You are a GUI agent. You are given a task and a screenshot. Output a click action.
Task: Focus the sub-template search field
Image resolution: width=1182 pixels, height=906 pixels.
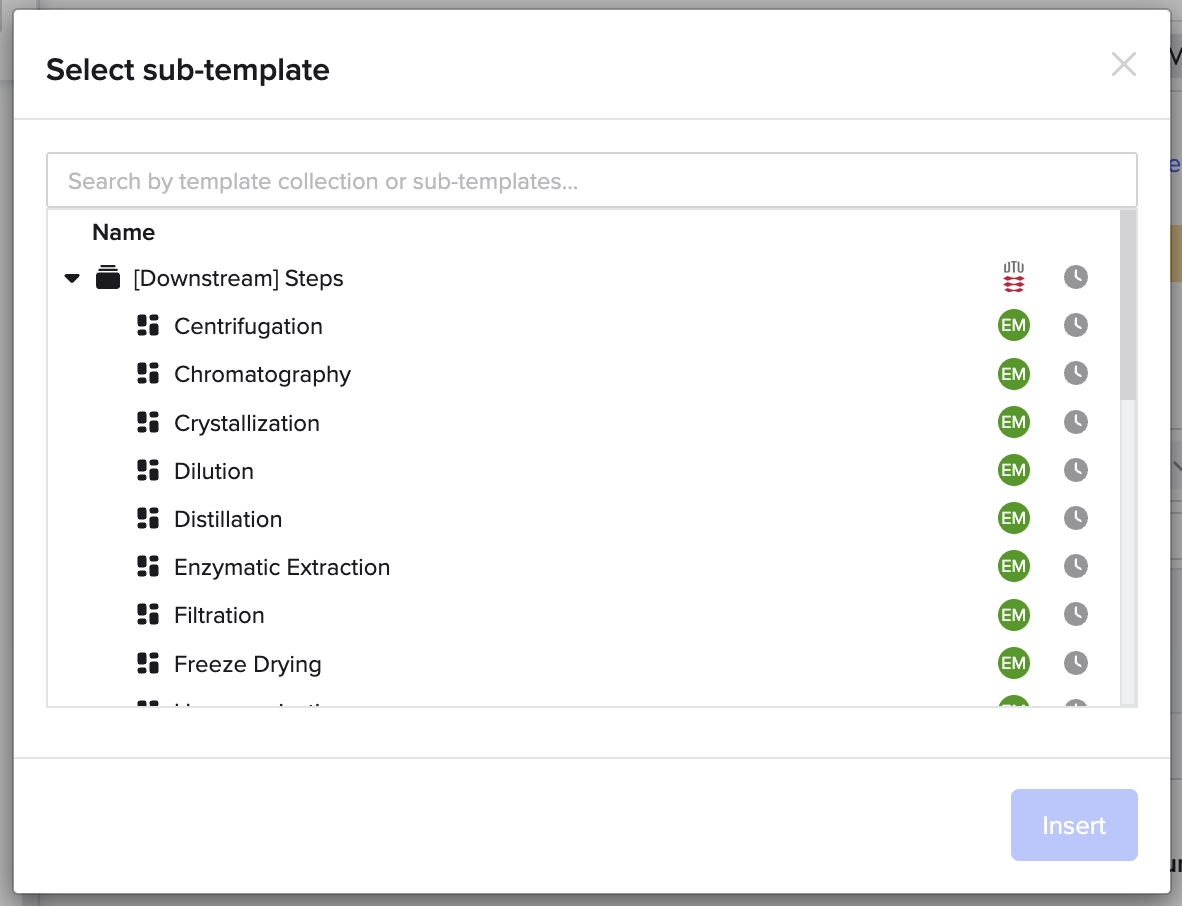tap(592, 180)
